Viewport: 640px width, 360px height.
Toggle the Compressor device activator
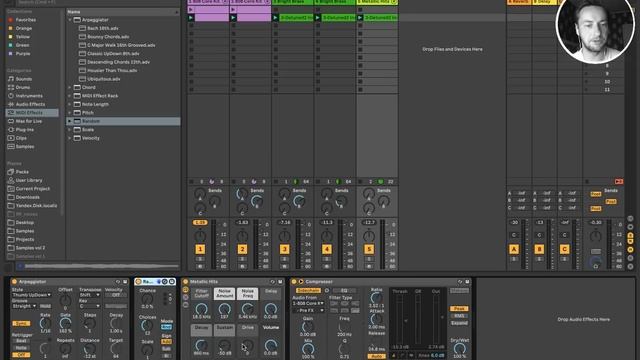(x=293, y=282)
